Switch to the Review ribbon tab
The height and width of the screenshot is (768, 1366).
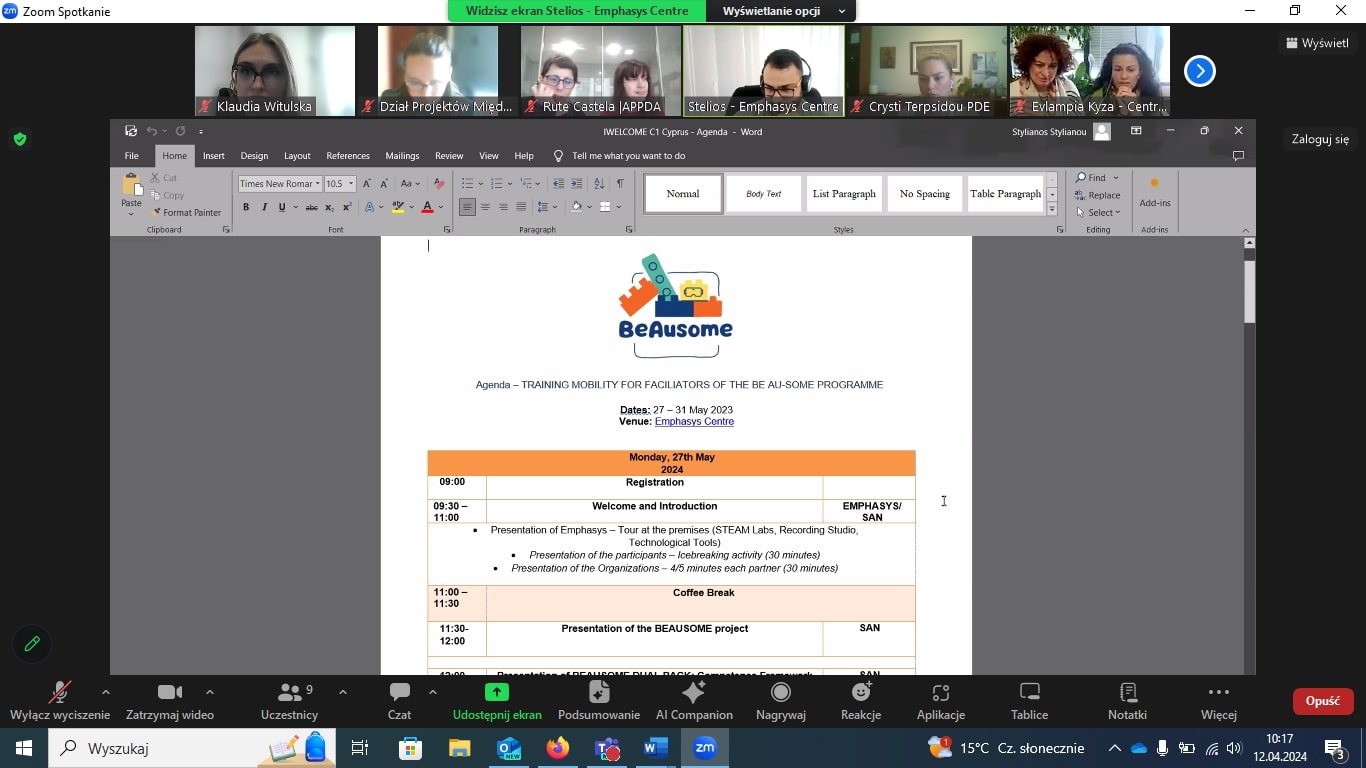coord(449,156)
